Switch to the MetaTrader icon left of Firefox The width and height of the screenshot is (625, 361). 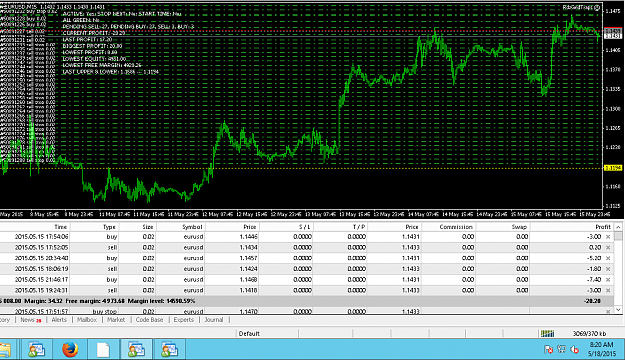tap(36, 350)
